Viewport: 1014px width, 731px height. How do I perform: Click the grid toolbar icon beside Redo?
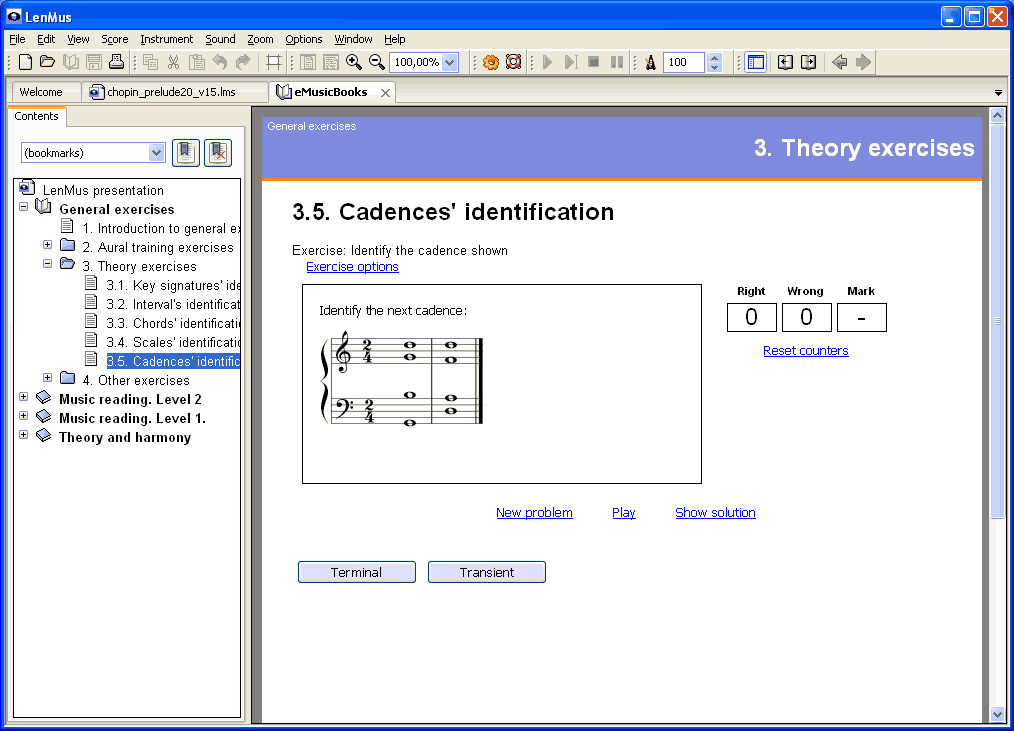tap(274, 62)
